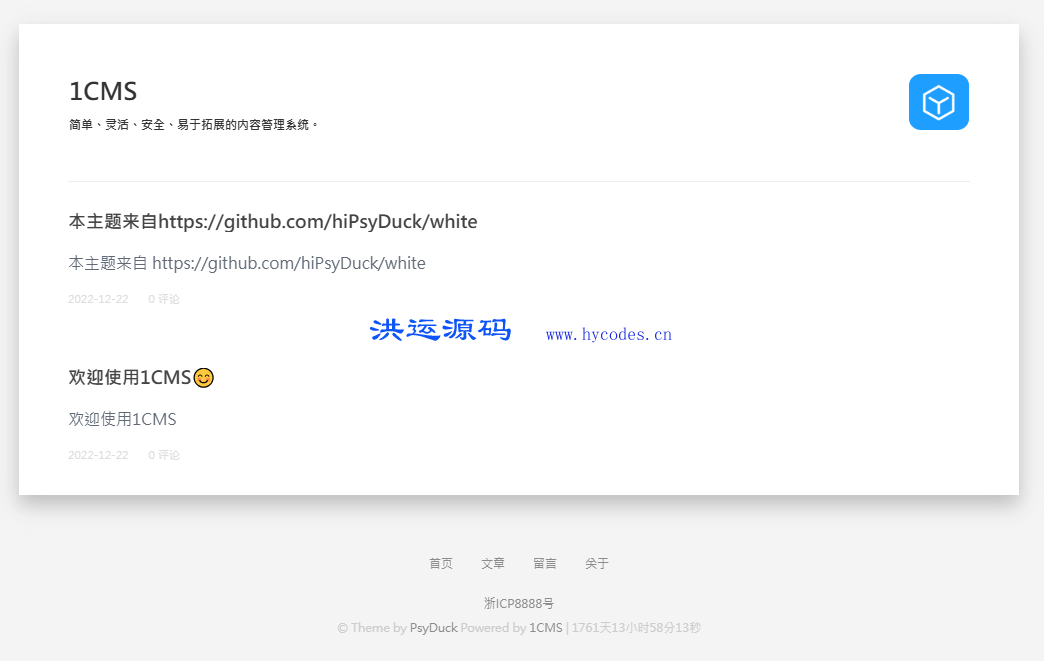
Task: Open the 留言 navigation item
Action: point(544,563)
